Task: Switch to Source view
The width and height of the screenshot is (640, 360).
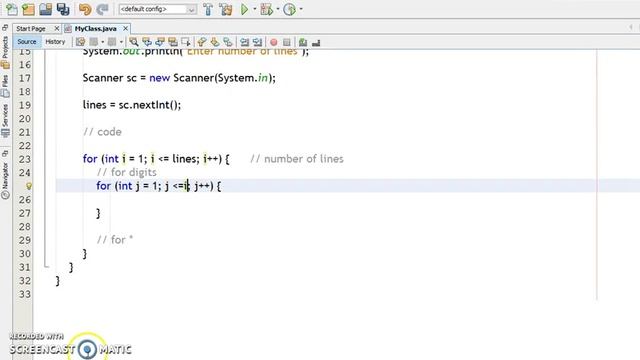Action: coord(27,42)
